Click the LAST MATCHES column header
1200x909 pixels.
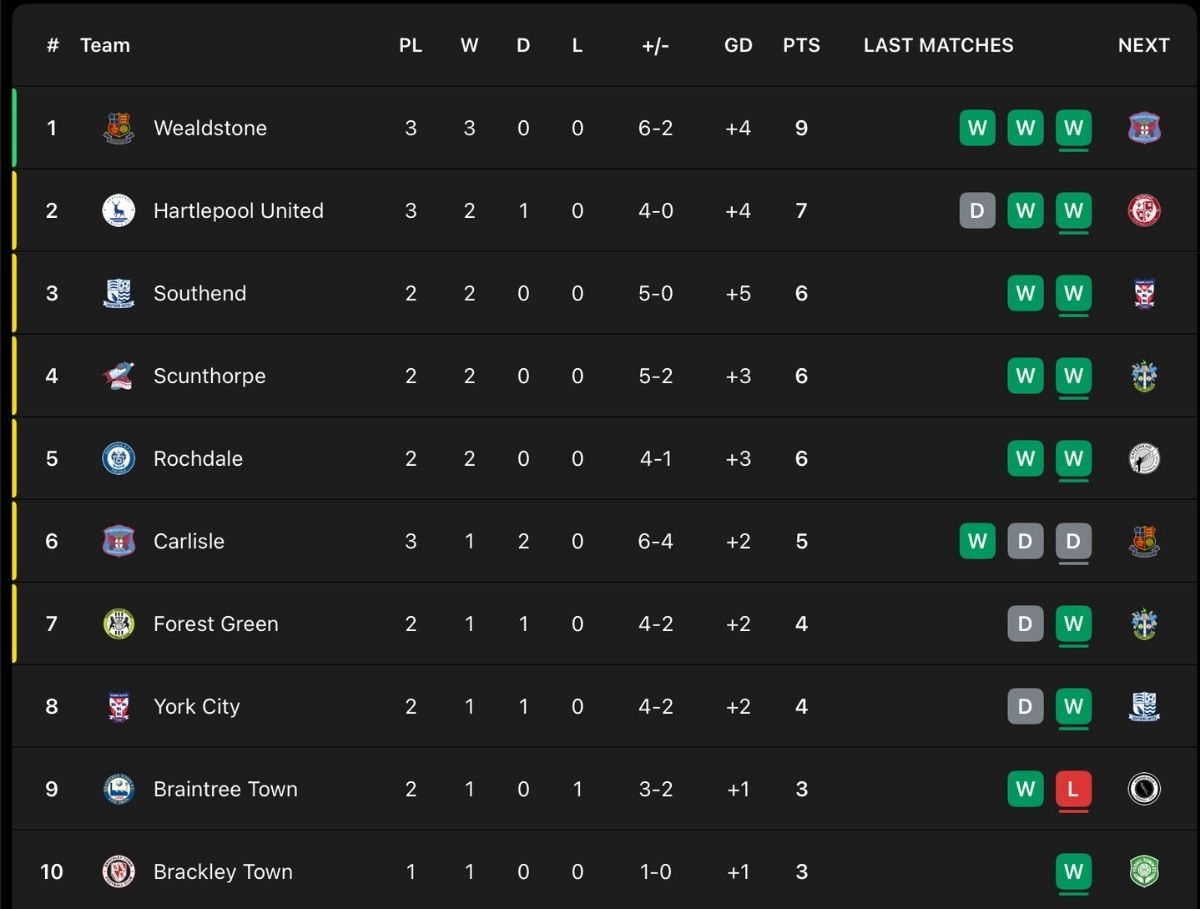click(938, 45)
